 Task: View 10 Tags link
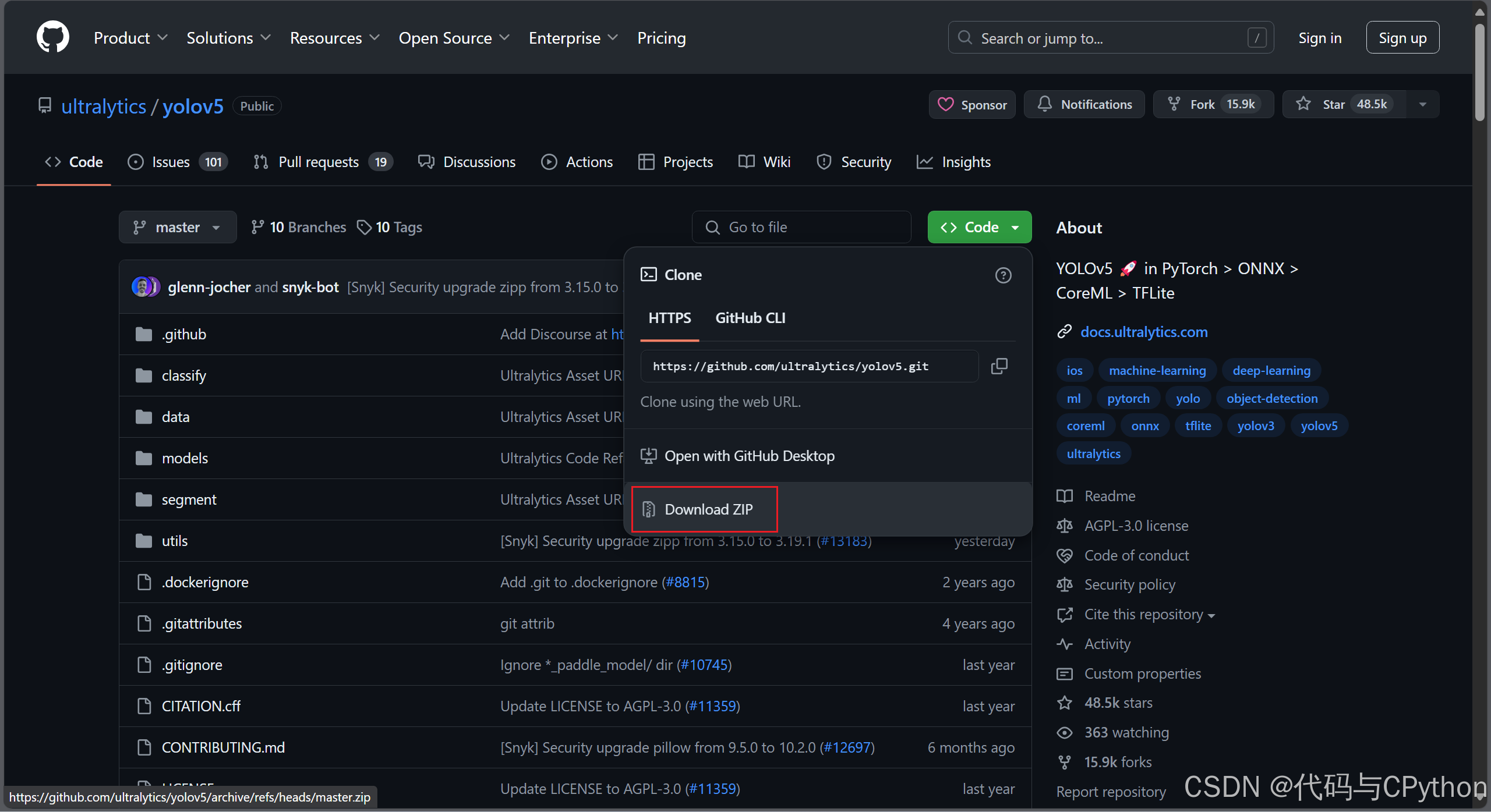(390, 227)
